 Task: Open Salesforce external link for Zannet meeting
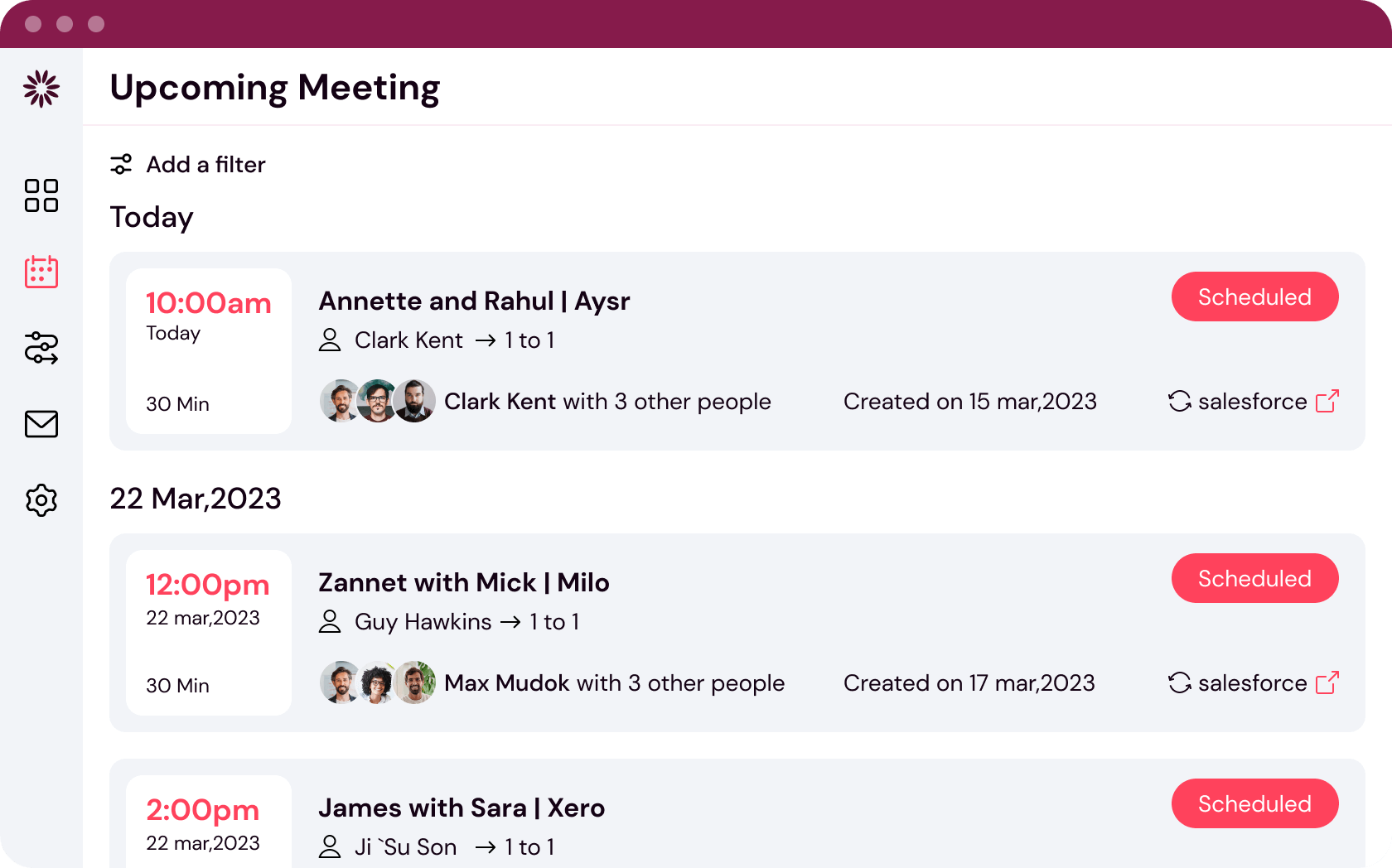click(x=1327, y=683)
